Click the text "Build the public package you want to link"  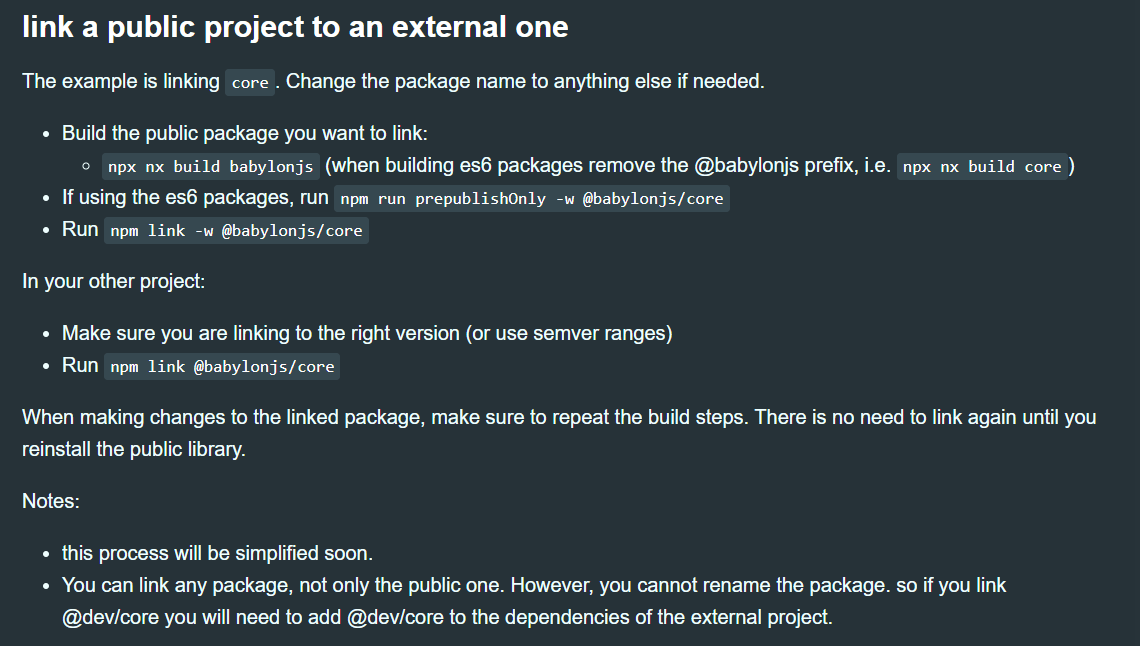[244, 134]
